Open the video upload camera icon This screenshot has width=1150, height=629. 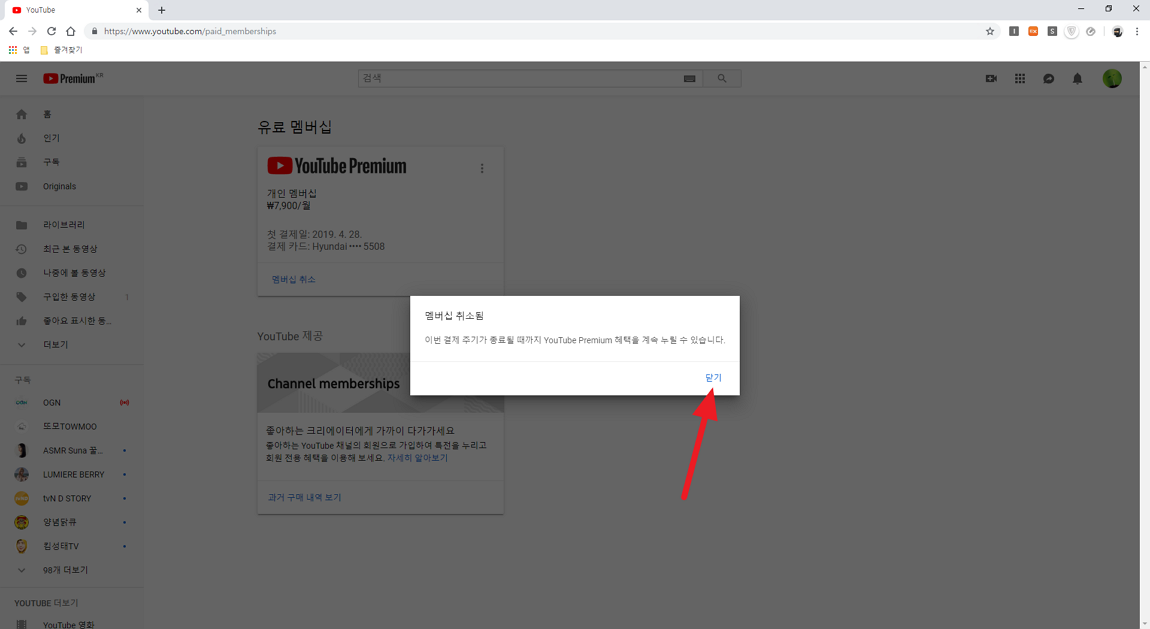(991, 78)
